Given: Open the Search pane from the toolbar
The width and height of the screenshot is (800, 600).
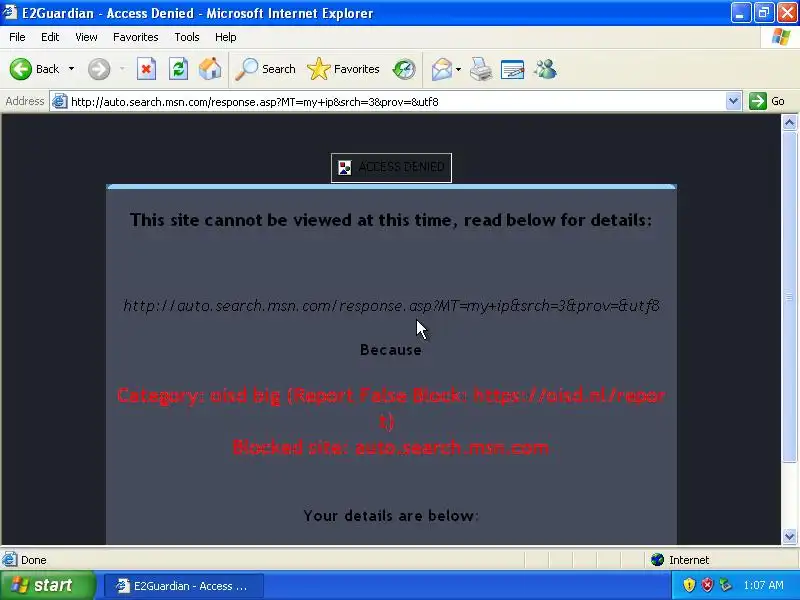Looking at the screenshot, I should 265,69.
